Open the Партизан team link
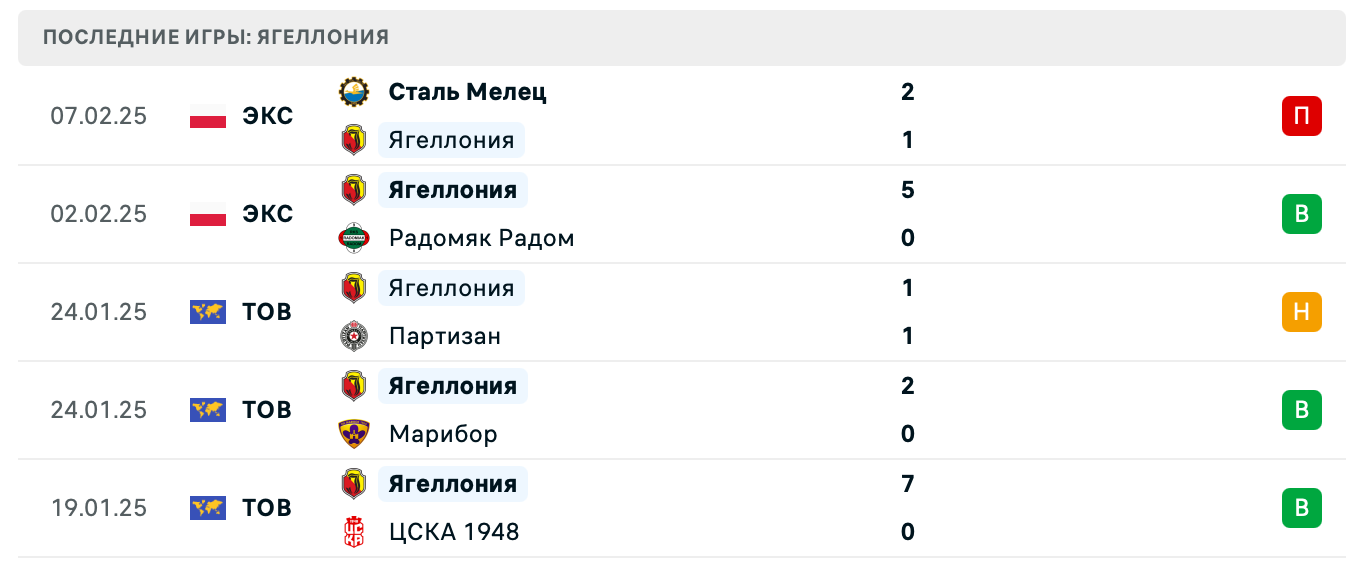 (x=444, y=336)
